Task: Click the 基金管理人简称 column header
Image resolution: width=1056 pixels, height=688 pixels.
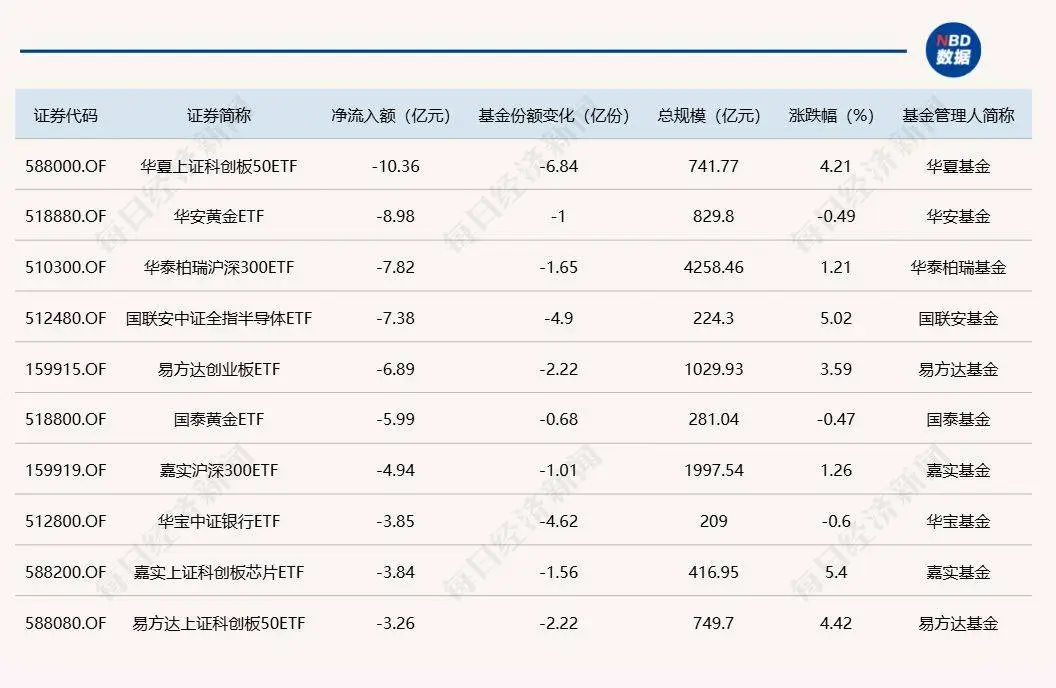Action: [x=958, y=115]
